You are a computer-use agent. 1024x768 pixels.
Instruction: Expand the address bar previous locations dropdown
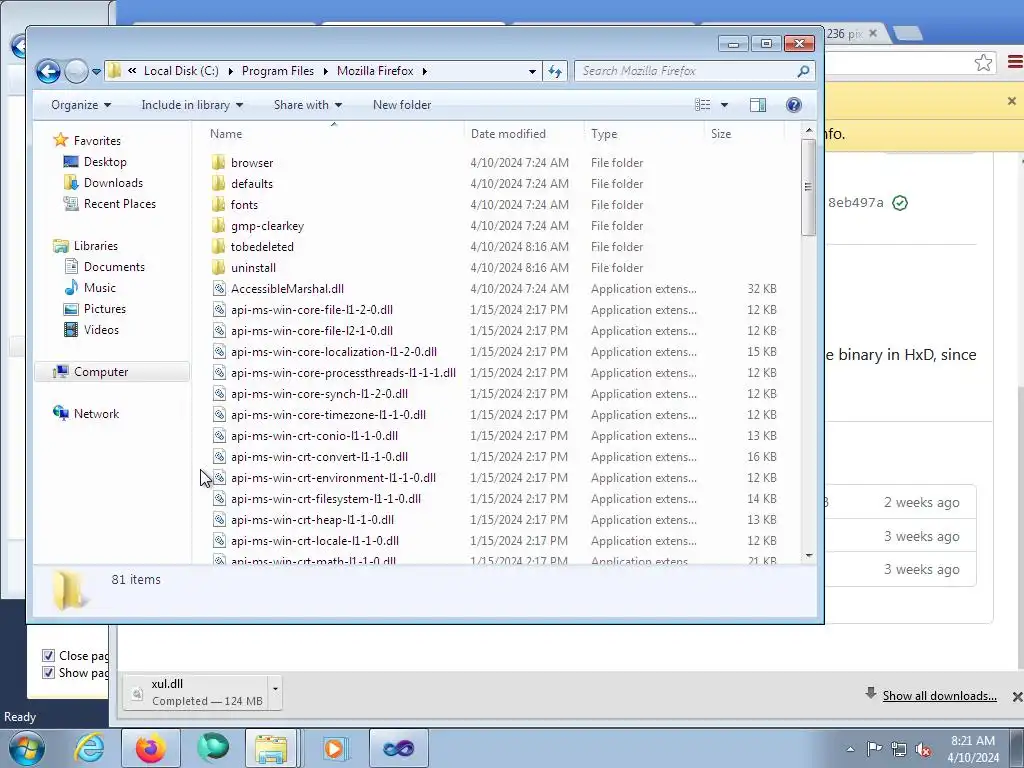pos(532,71)
